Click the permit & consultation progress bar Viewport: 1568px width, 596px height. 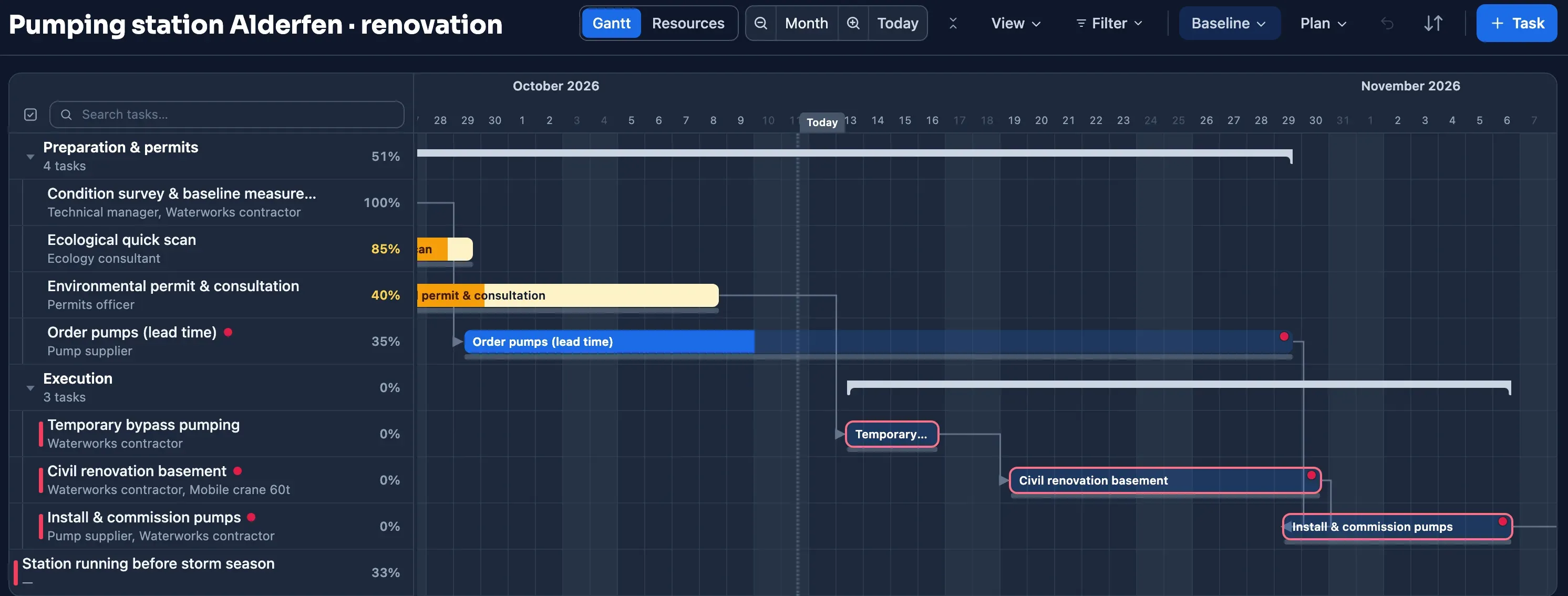(x=568, y=295)
